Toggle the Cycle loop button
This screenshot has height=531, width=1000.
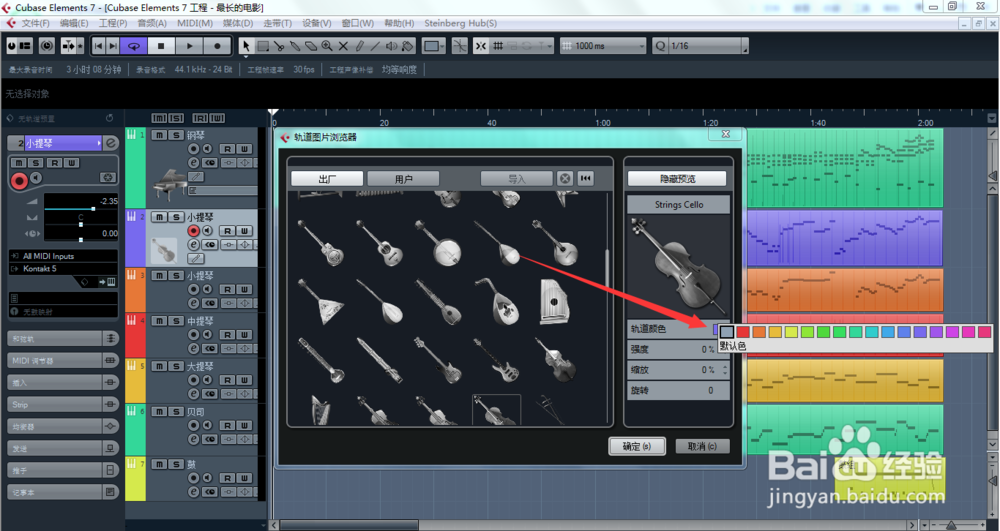pos(134,46)
